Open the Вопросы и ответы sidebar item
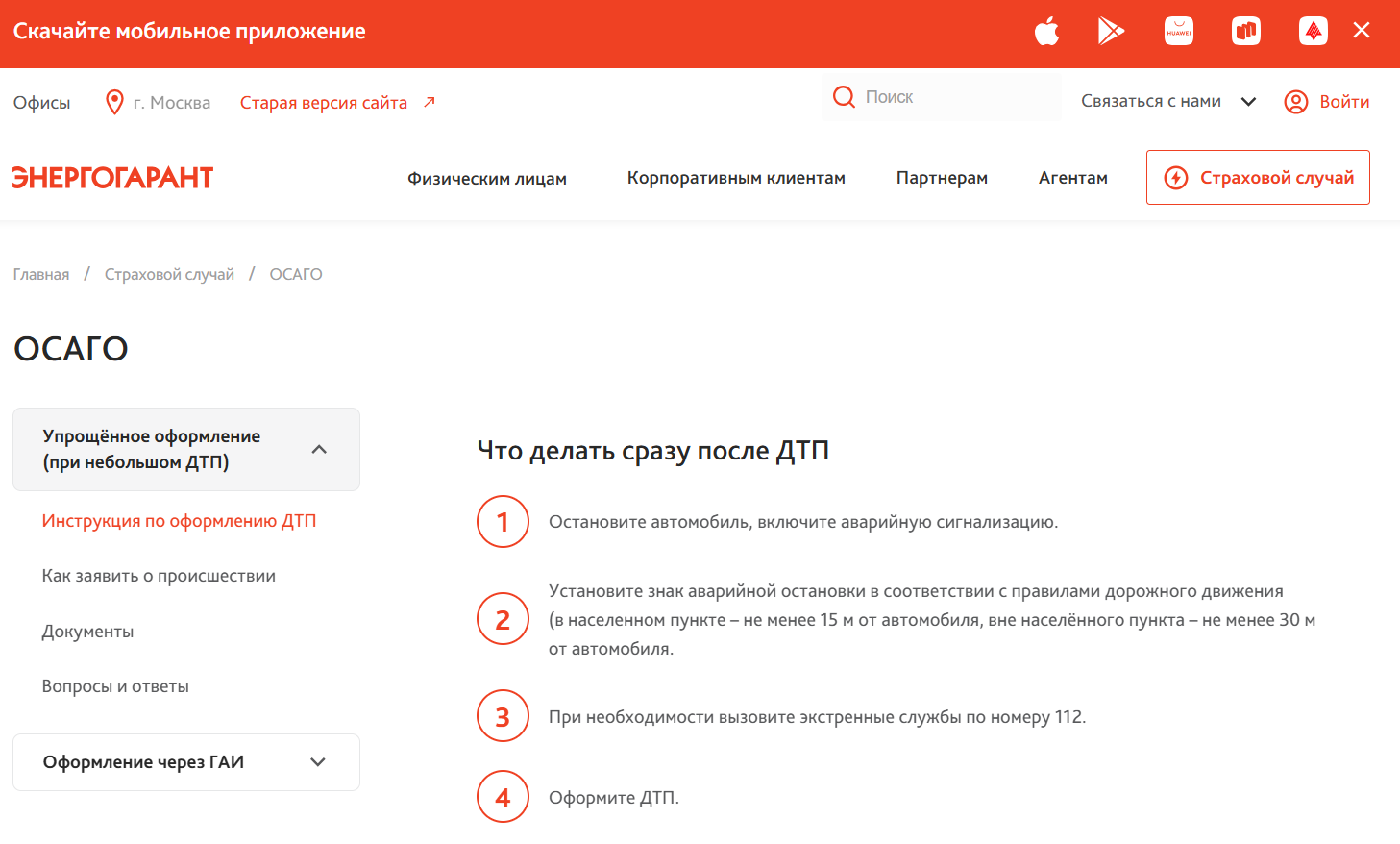Image resolution: width=1400 pixels, height=844 pixels. (x=115, y=686)
